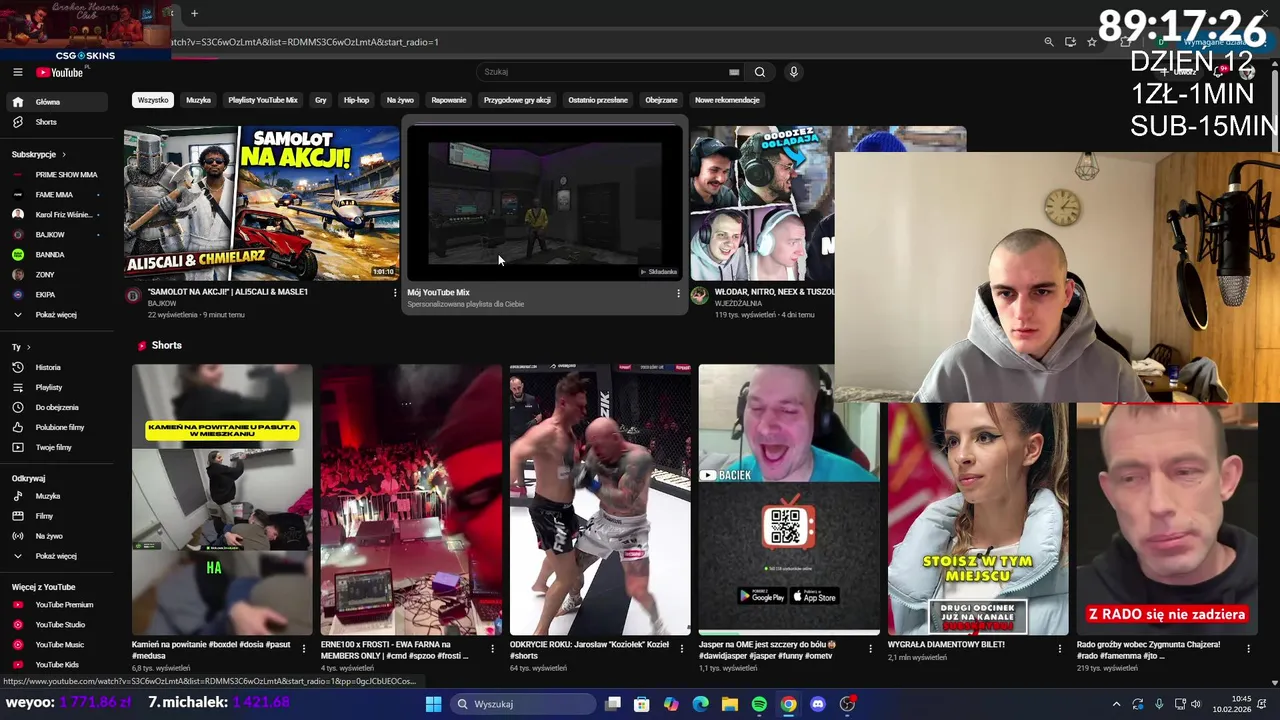
Task: Click BAJKOW channel name under first video
Action: pyautogui.click(x=162, y=303)
